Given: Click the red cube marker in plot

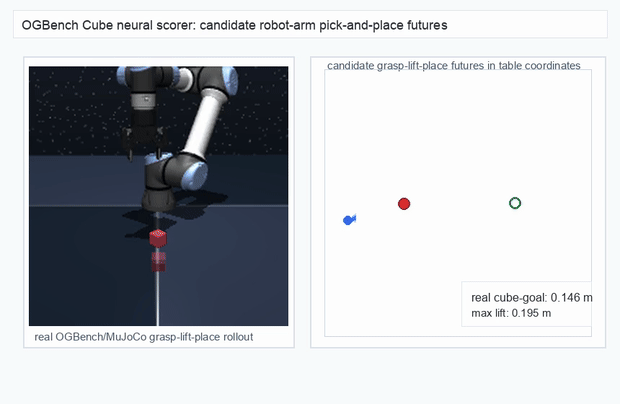Looking at the screenshot, I should click(404, 204).
